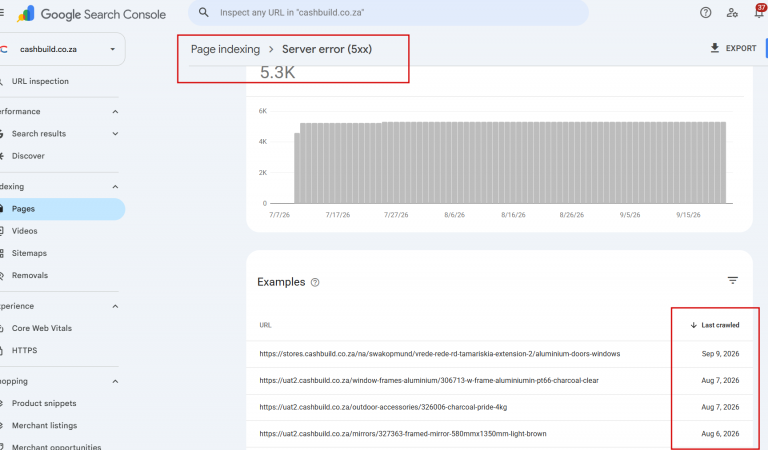Viewport: 768px width, 450px height.
Task: Open Merchant listings report
Action: [45, 425]
